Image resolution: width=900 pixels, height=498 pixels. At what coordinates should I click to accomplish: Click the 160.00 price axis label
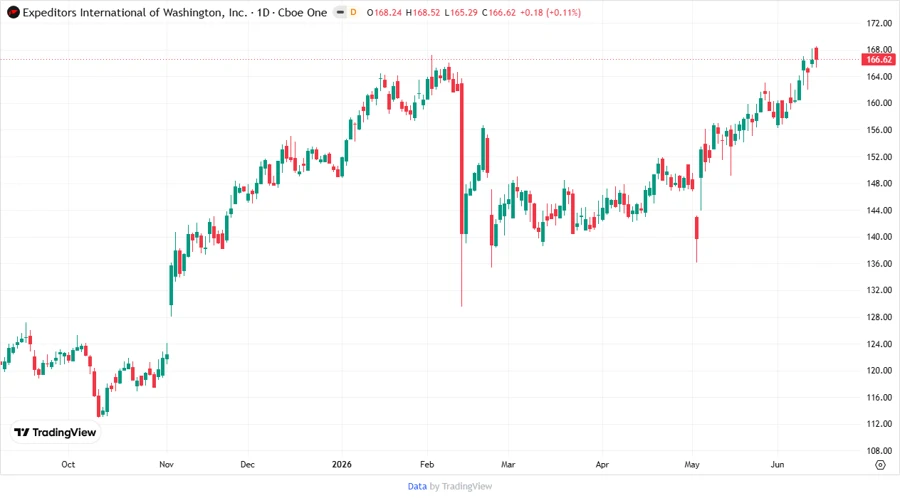pos(879,103)
